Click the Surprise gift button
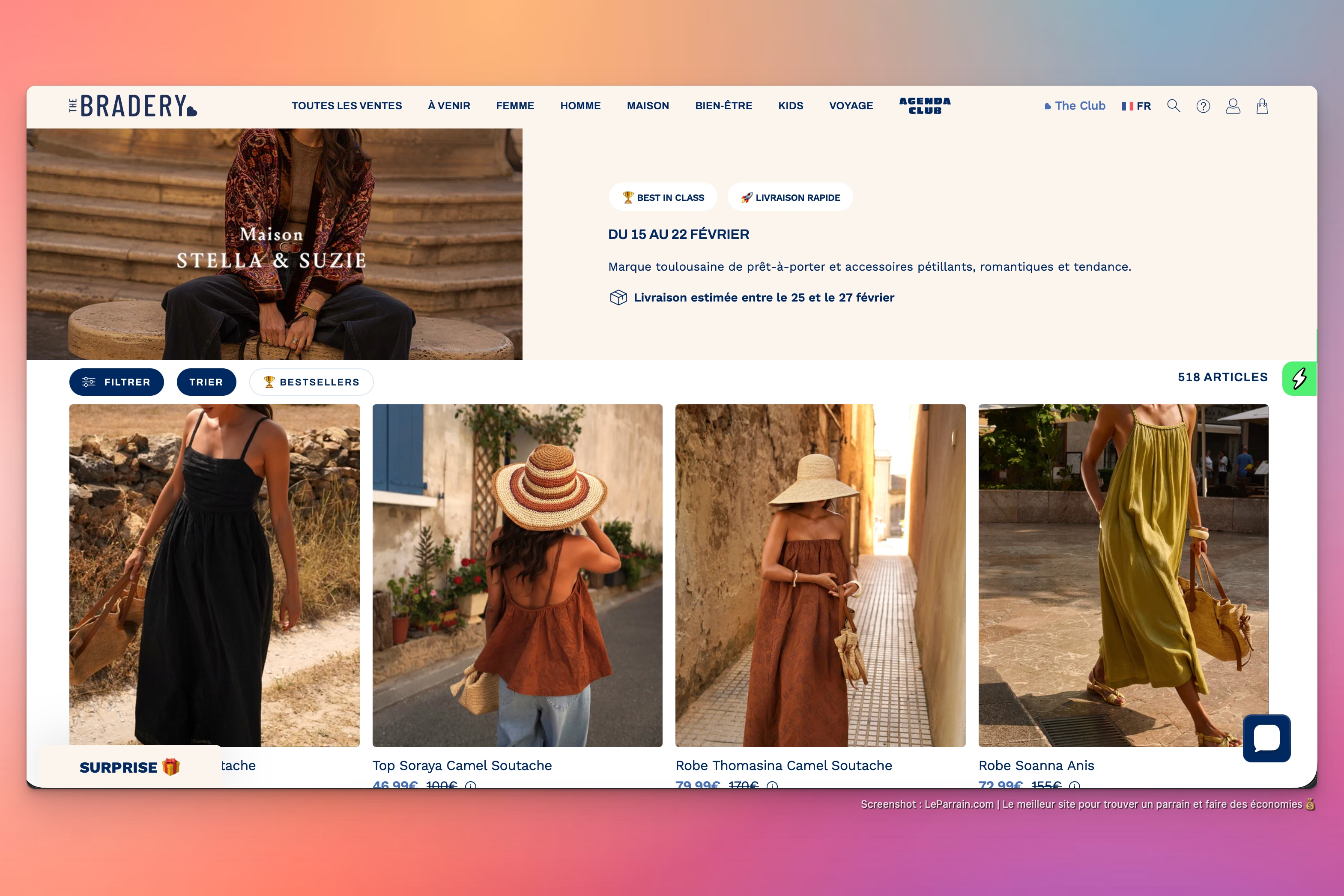 tap(130, 767)
